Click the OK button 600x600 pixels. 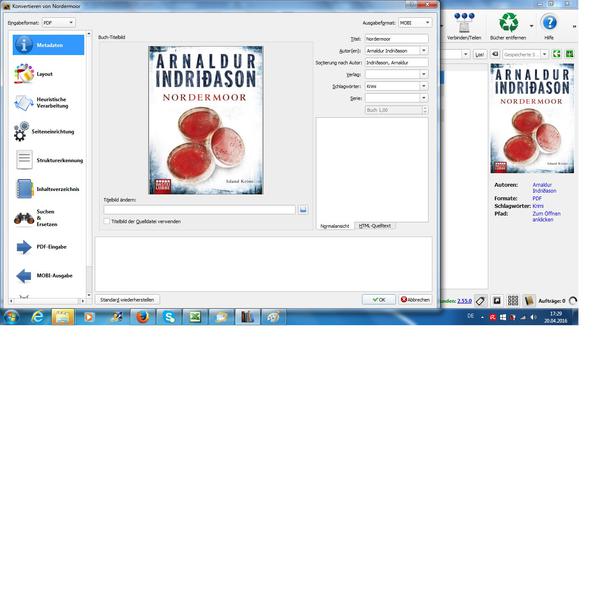(379, 300)
